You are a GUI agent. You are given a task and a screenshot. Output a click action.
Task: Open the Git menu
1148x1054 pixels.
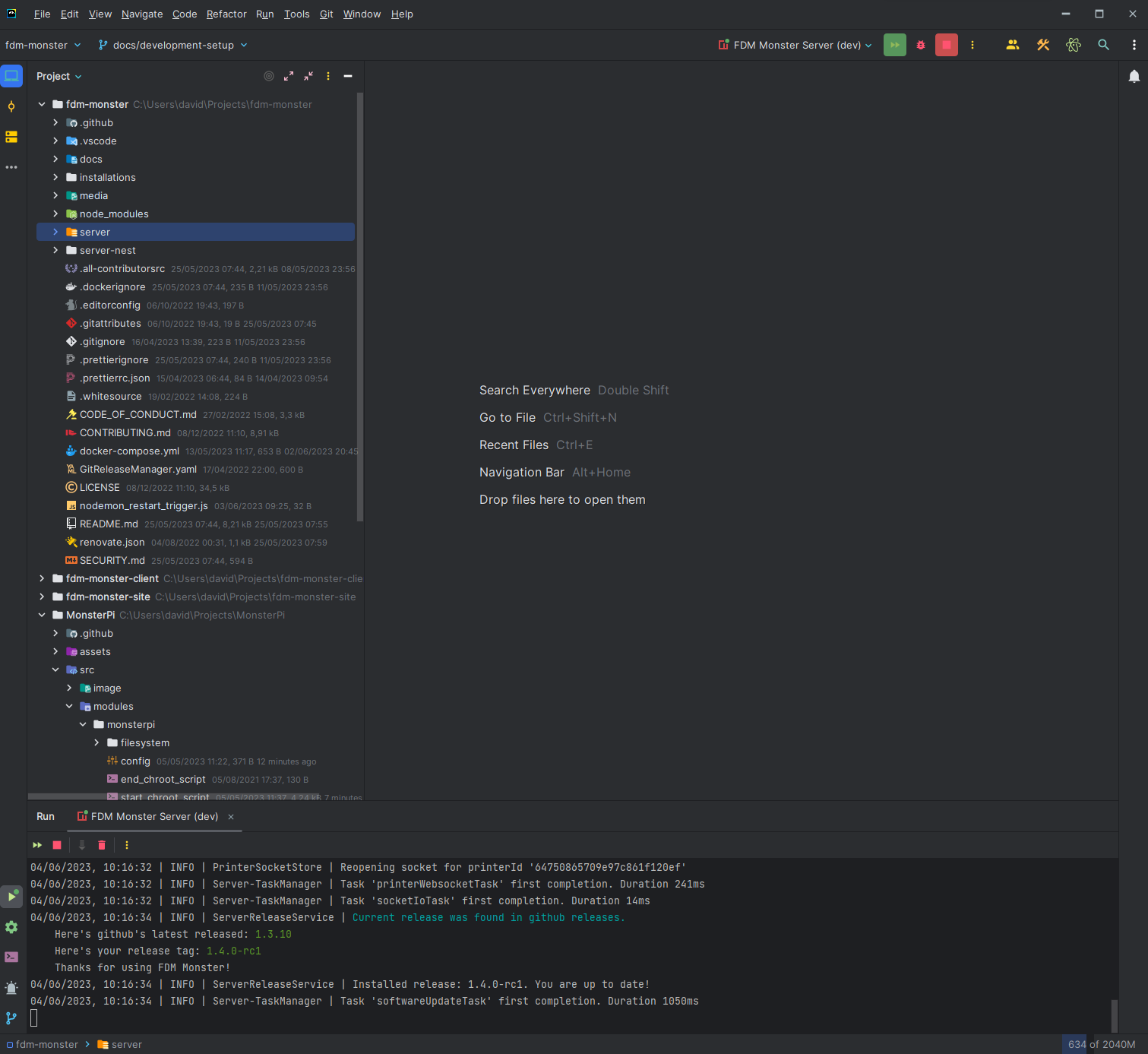point(327,14)
